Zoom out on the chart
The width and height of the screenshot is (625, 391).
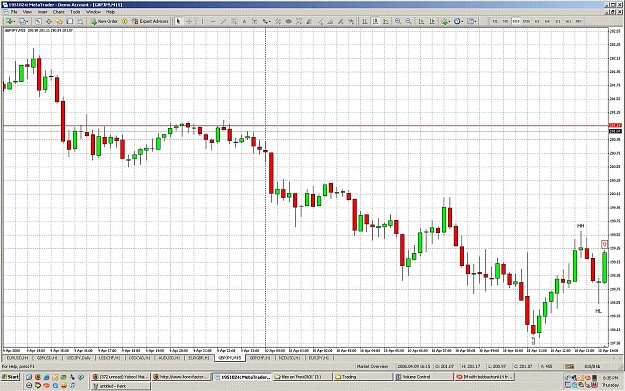tap(409, 22)
